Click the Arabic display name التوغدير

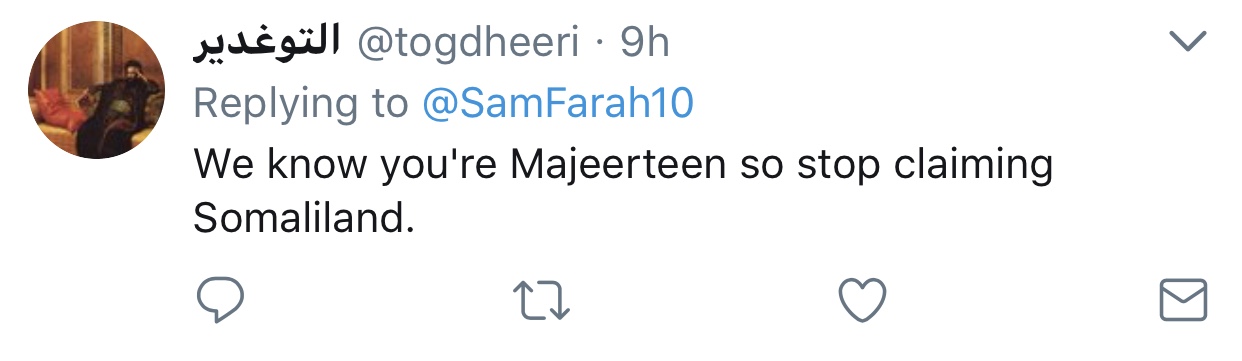[x=265, y=43]
